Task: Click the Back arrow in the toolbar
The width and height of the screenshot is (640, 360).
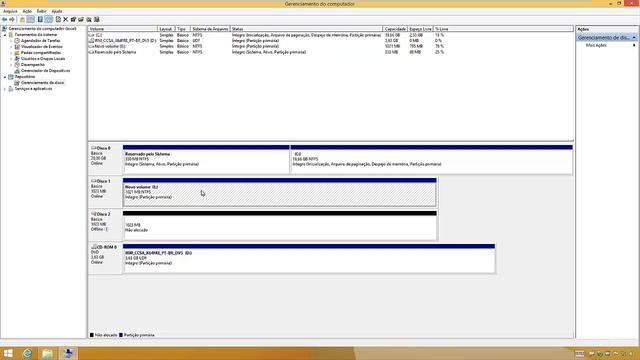Action: pyautogui.click(x=4, y=20)
